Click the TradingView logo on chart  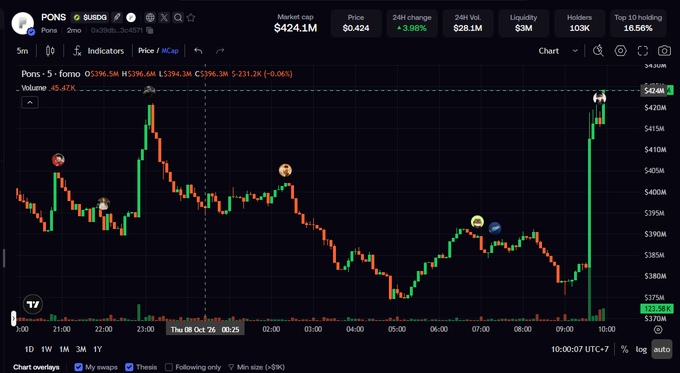[x=33, y=304]
